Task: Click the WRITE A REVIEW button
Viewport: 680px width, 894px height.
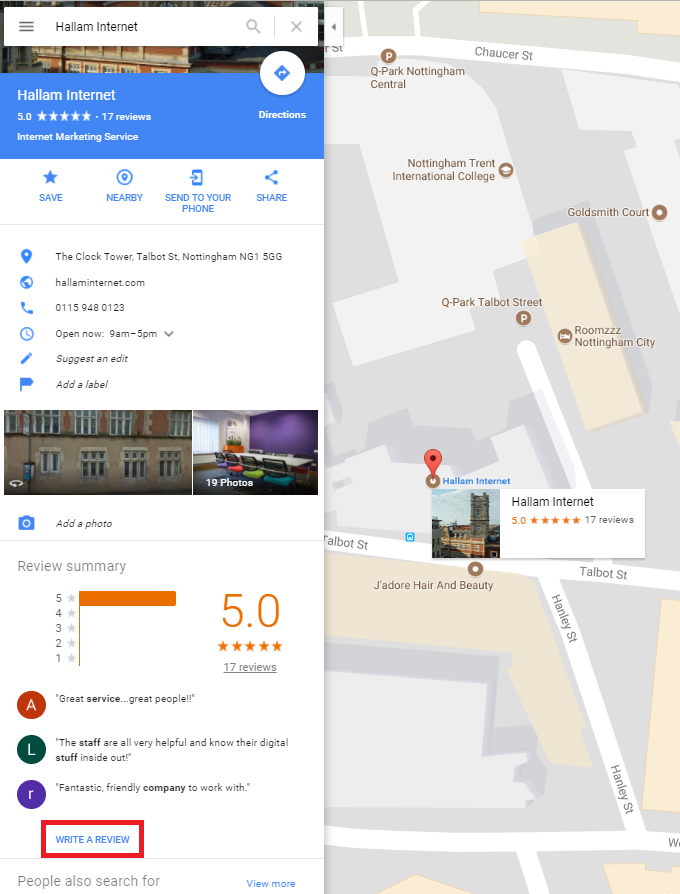Action: pos(92,839)
